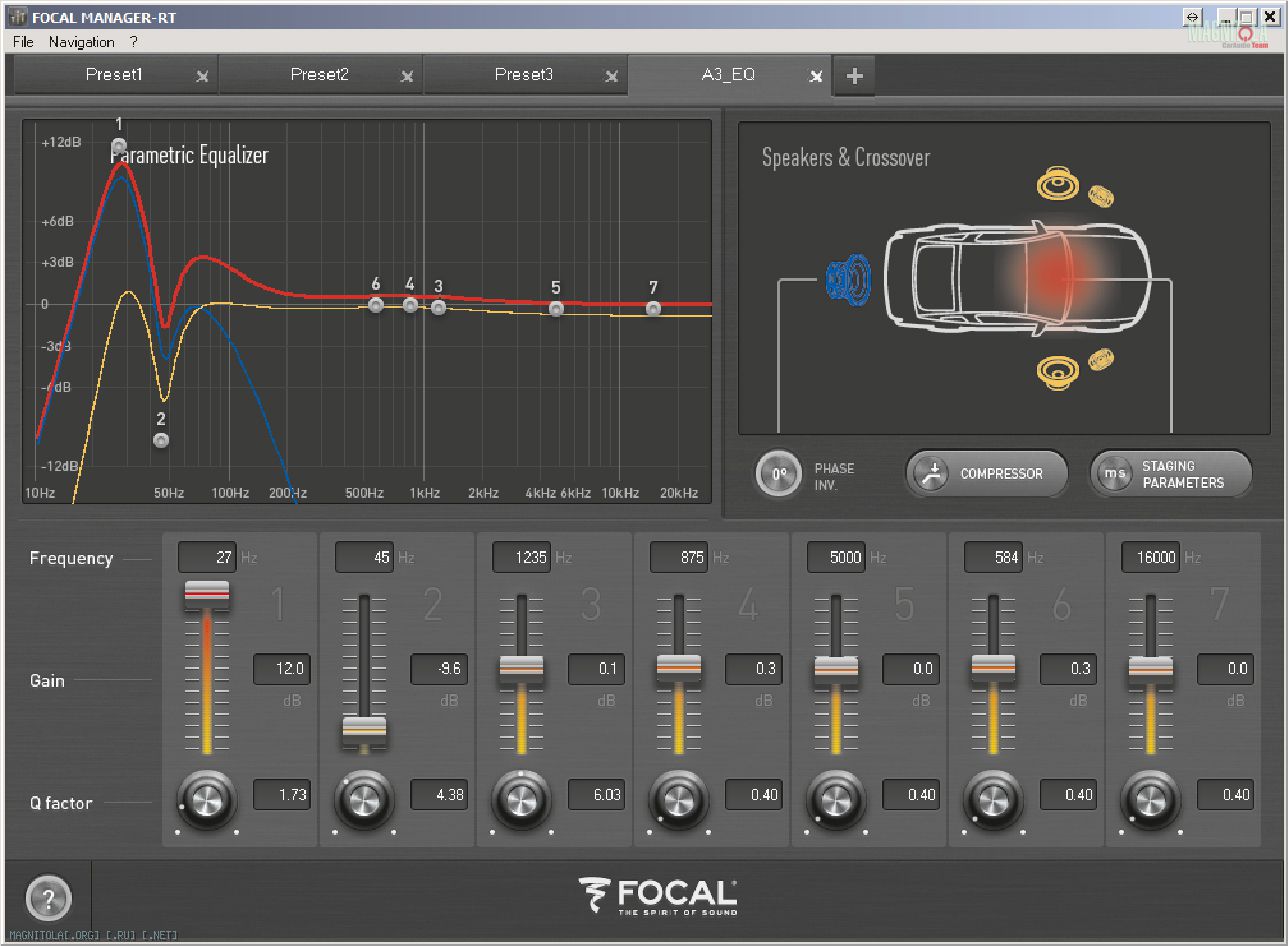The height and width of the screenshot is (946, 1288).
Task: Open the File menu
Action: 23,42
